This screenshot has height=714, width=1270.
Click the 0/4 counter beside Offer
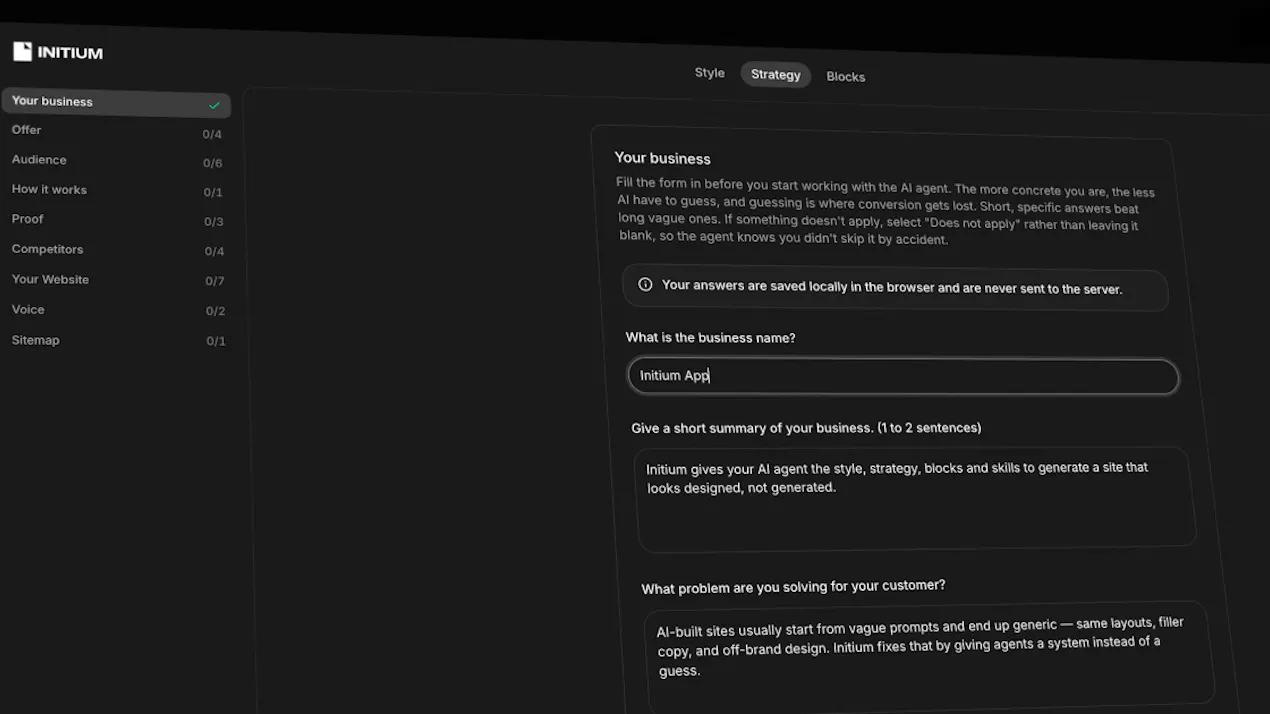tap(212, 134)
